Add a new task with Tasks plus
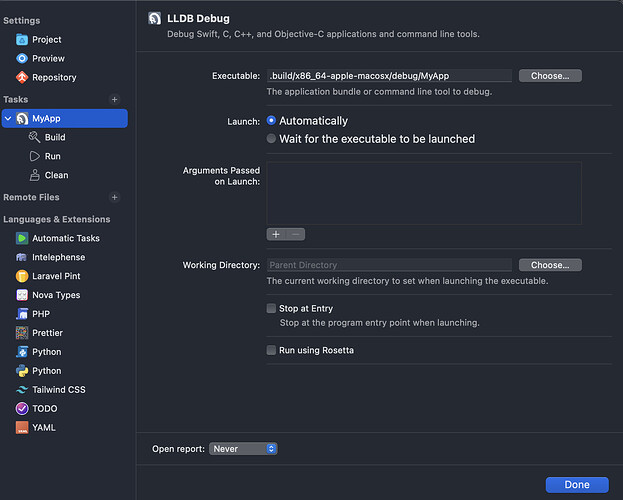The image size is (623, 500). [x=114, y=99]
